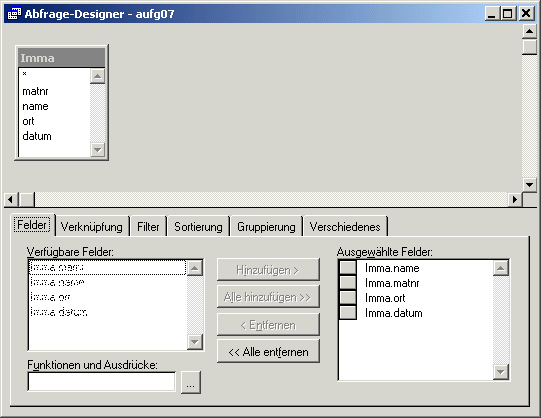Click the Abfrage-Designer title bar icon
This screenshot has height=418, width=541.
[14, 14]
